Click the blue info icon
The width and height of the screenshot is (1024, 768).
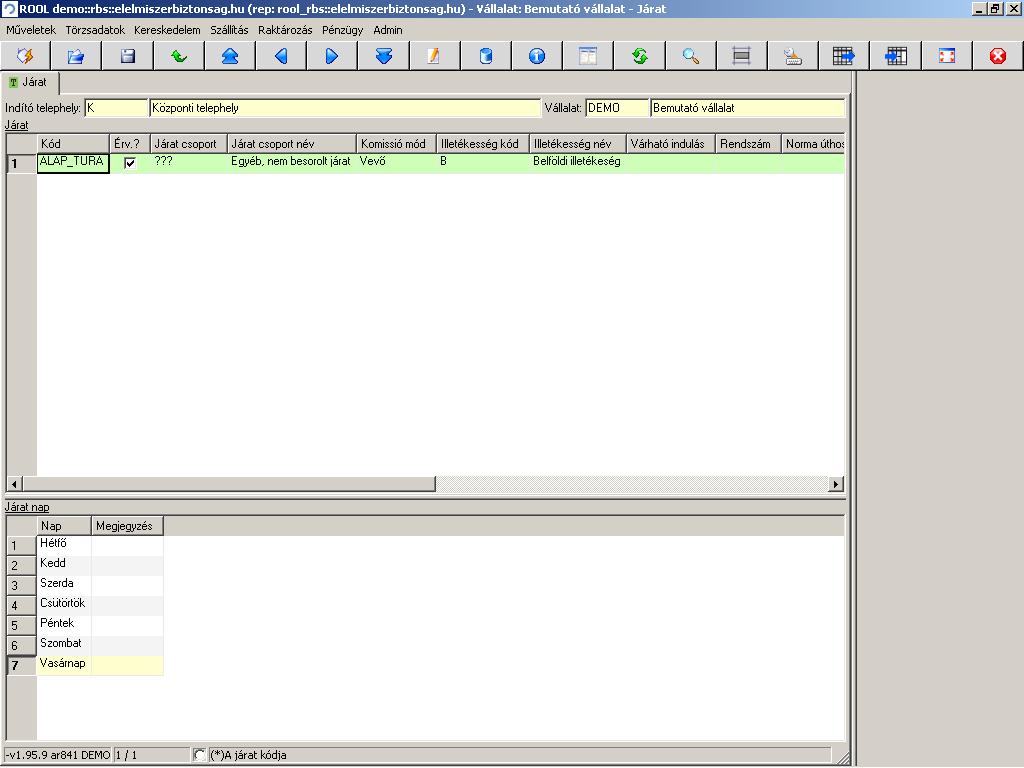pyautogui.click(x=537, y=56)
